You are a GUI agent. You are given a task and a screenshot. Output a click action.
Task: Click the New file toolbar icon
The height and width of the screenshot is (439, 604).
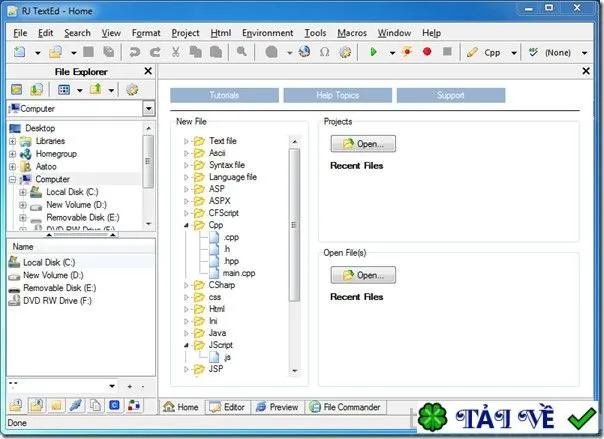click(x=19, y=52)
